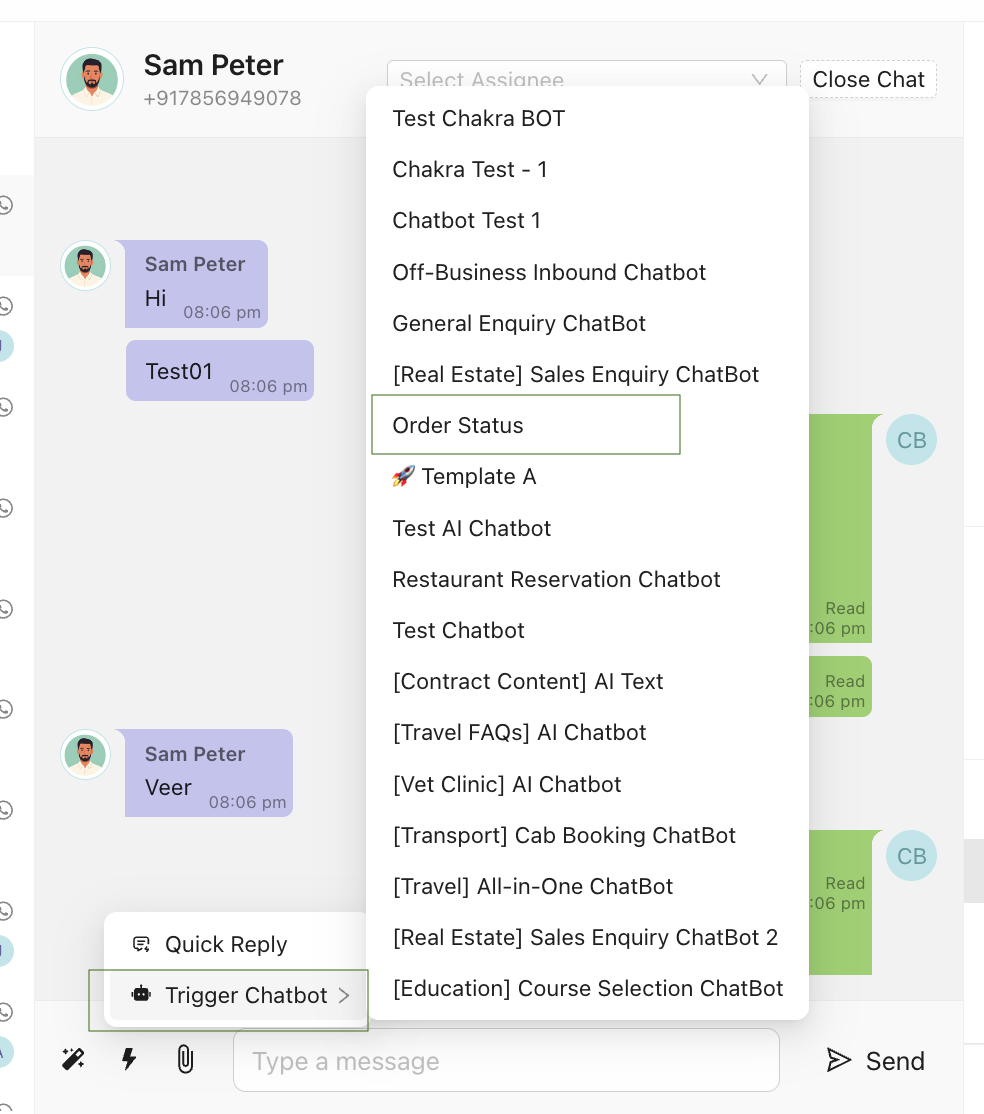Choose [Vet Clinic] AI Chatbot
984x1114 pixels.
(520, 785)
